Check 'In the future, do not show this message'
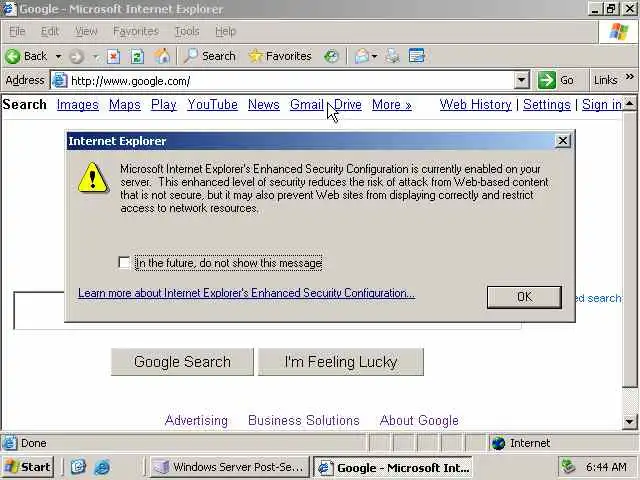The width and height of the screenshot is (640, 480). point(124,262)
